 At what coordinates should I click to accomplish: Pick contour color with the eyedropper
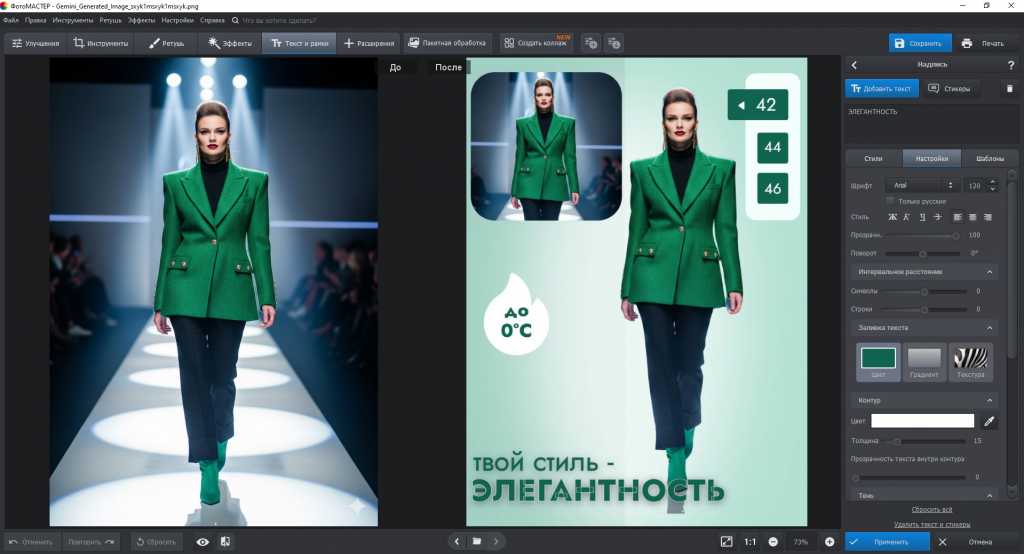point(989,421)
